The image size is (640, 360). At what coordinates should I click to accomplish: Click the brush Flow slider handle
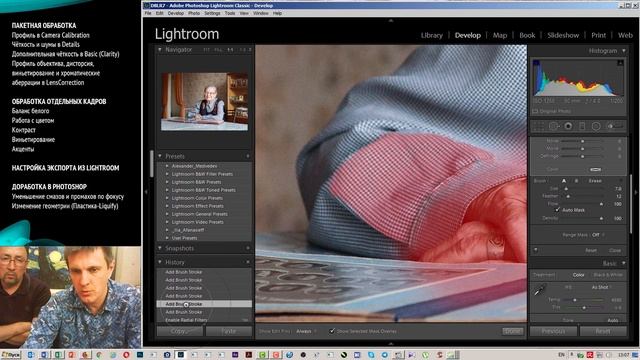tap(601, 204)
